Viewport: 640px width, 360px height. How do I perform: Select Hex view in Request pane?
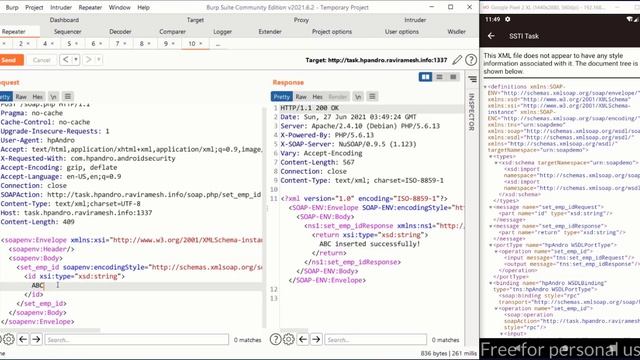[x=38, y=97]
